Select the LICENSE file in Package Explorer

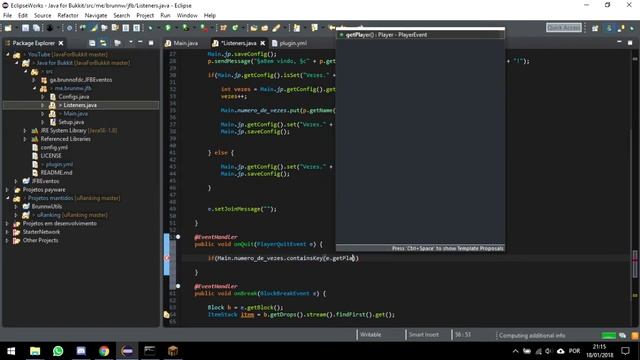[51, 156]
